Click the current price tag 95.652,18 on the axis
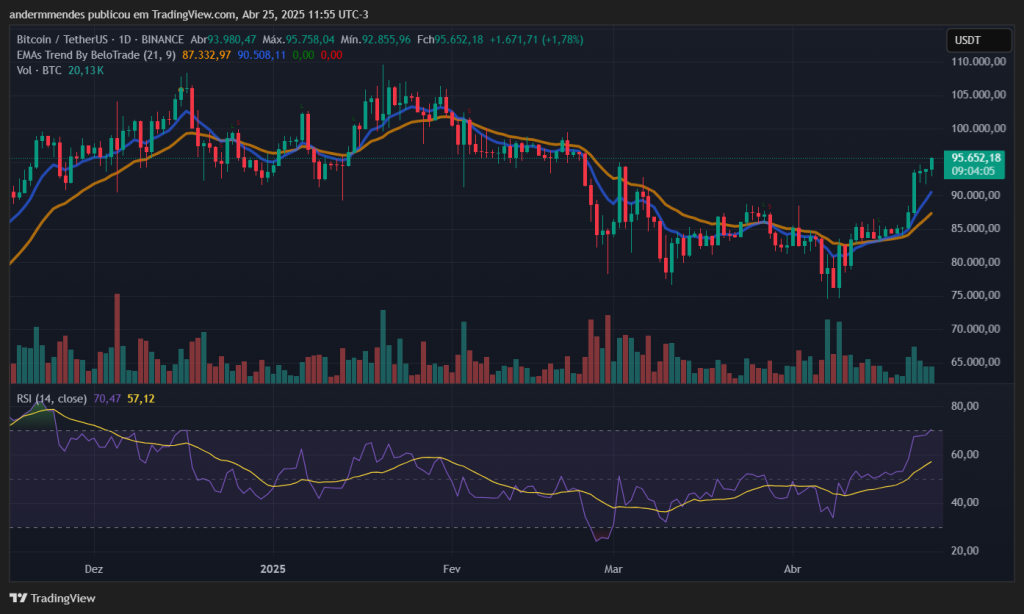 coord(976,158)
